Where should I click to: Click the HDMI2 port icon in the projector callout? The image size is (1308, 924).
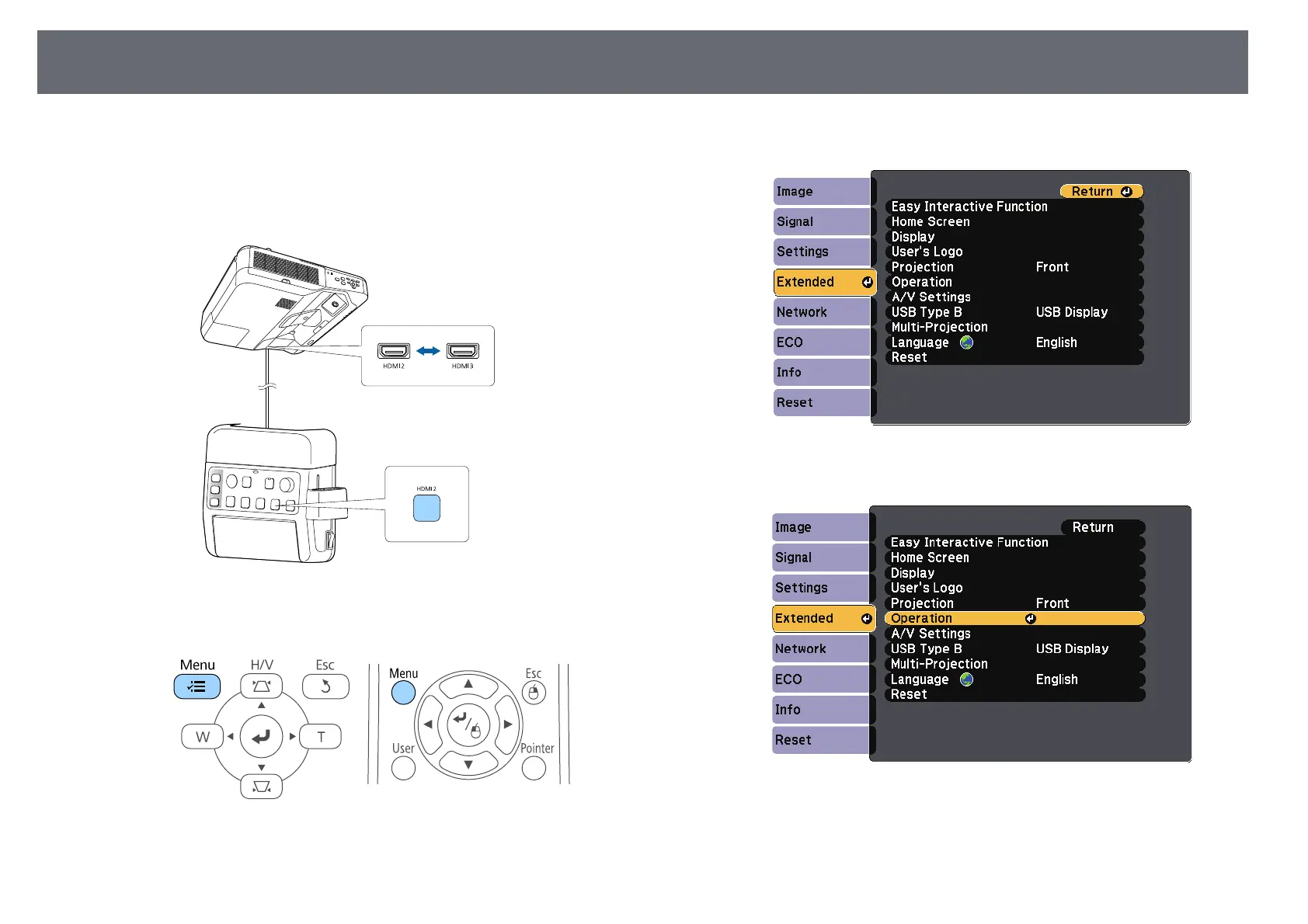pyautogui.click(x=394, y=351)
